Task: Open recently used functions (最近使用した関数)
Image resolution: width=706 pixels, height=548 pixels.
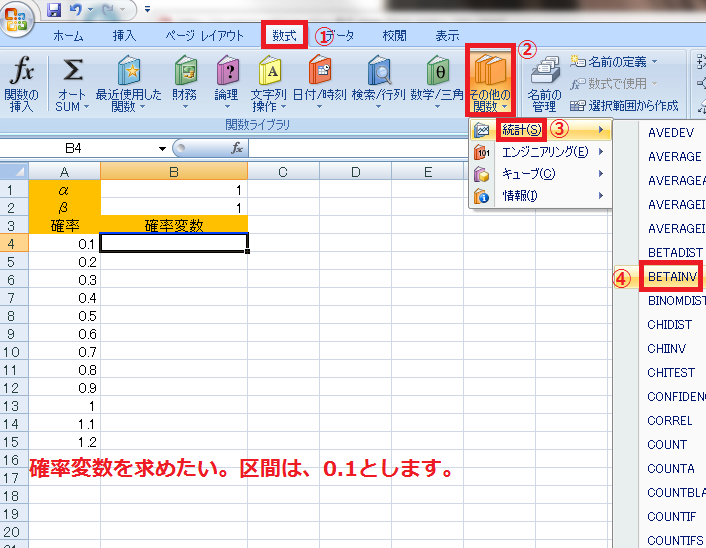Action: click(x=128, y=83)
